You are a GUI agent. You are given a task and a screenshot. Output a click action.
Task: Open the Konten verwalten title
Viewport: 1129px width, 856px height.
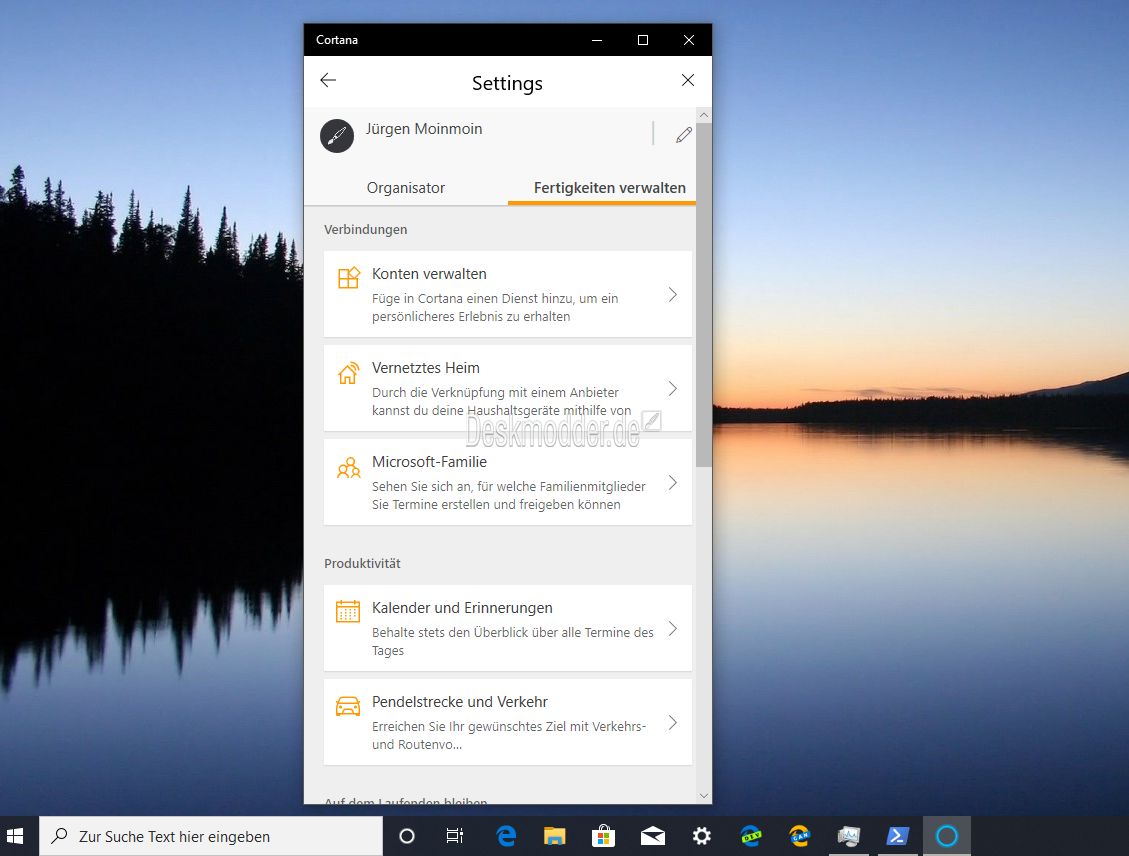[x=429, y=274]
